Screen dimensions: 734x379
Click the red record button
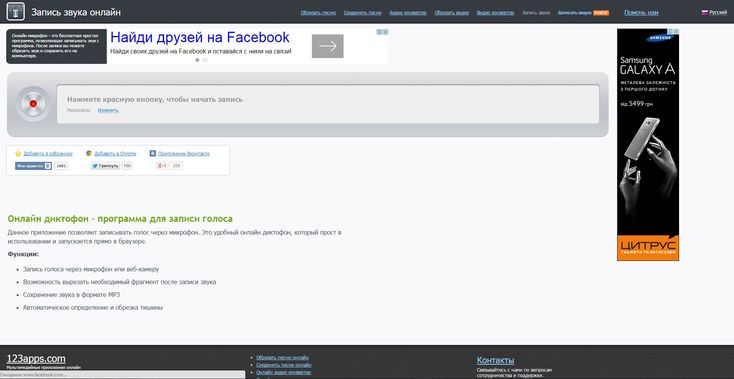(x=33, y=104)
